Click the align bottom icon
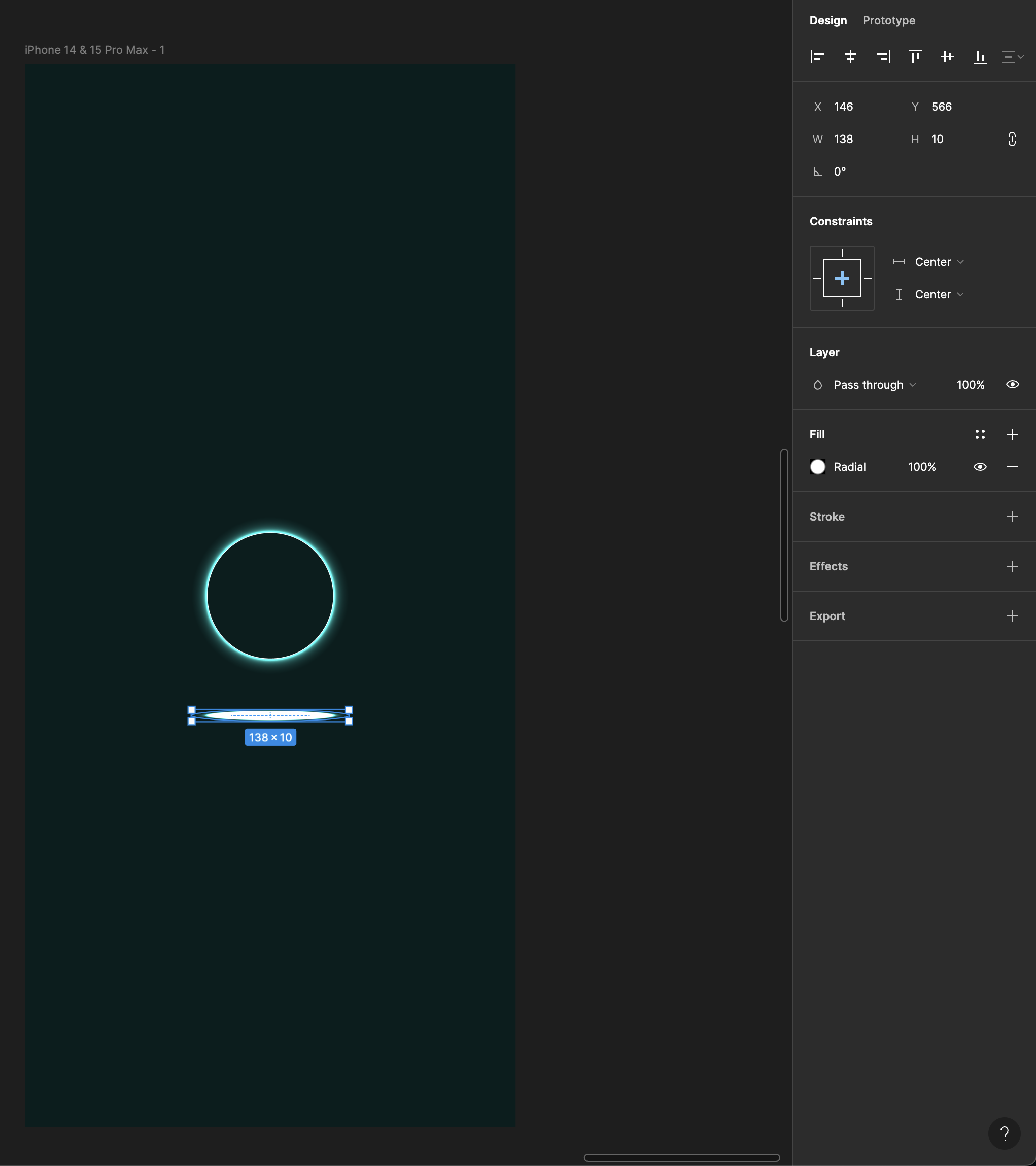1036x1166 pixels. [x=980, y=57]
